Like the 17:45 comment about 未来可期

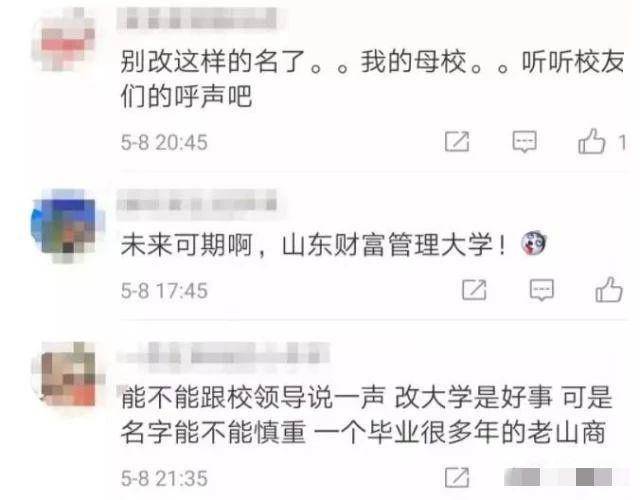pos(609,289)
